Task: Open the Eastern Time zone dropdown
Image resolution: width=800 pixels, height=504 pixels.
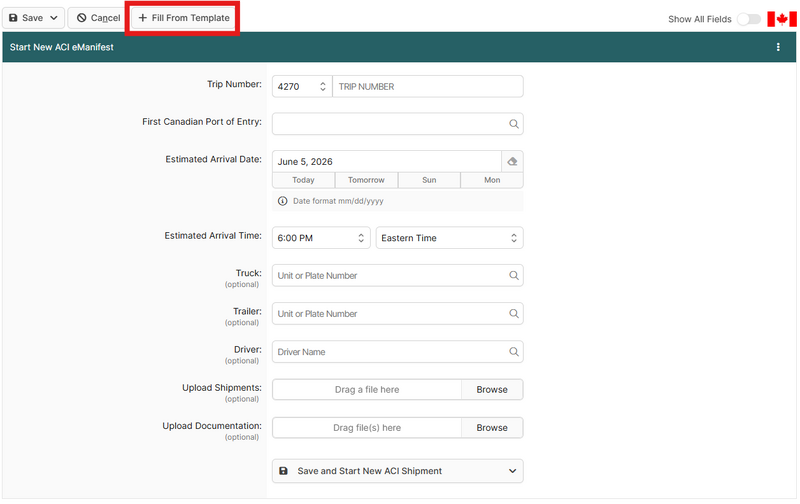Action: tap(449, 238)
